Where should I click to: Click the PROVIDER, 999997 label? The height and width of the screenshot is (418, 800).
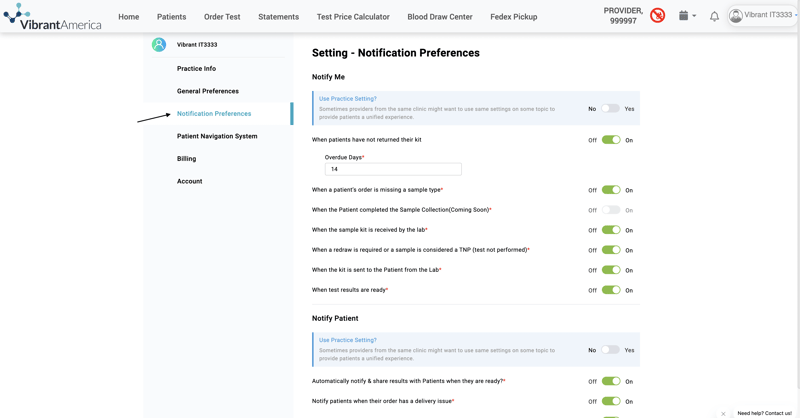[623, 16]
